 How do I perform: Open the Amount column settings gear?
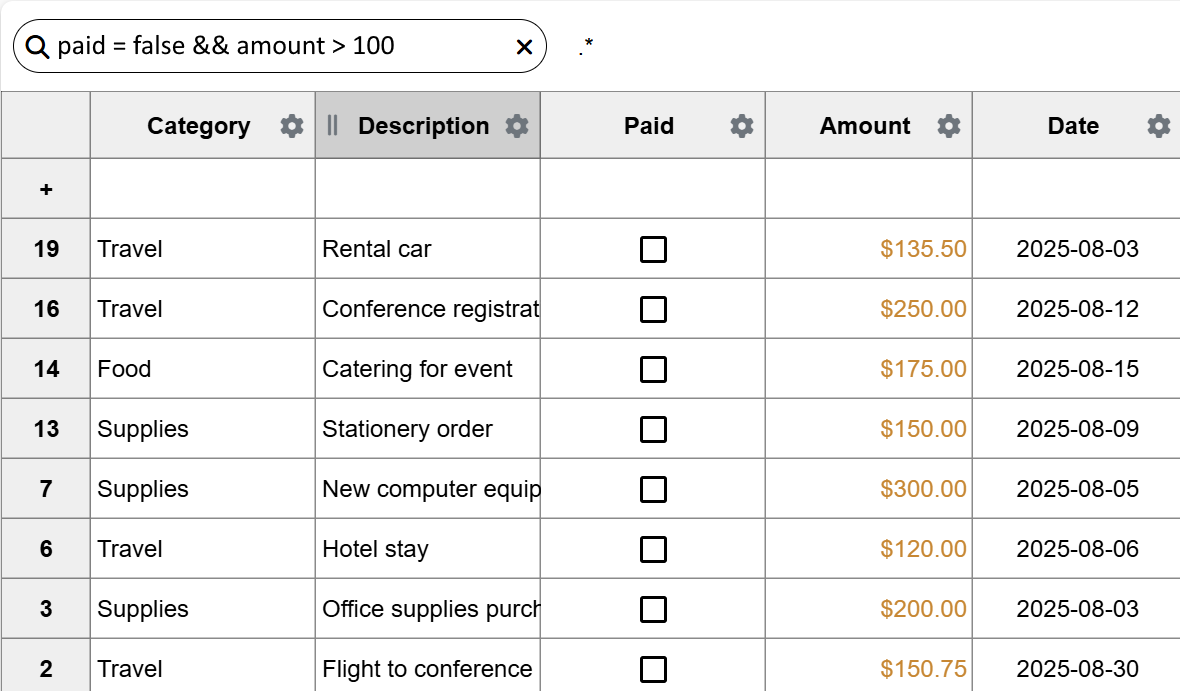tap(949, 126)
